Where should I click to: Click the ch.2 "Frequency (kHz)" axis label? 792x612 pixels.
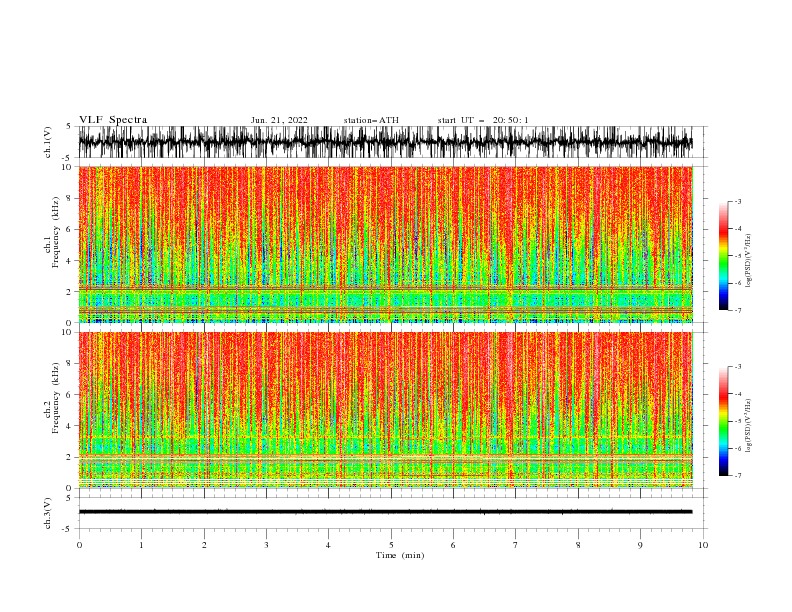point(55,398)
